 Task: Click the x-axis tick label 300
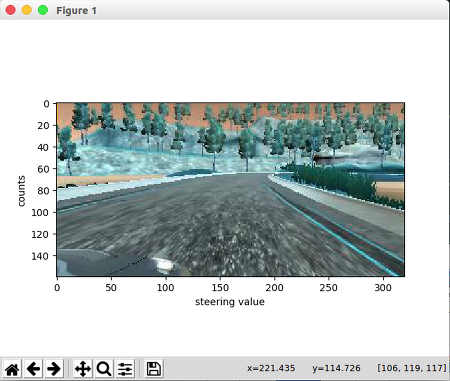(383, 288)
